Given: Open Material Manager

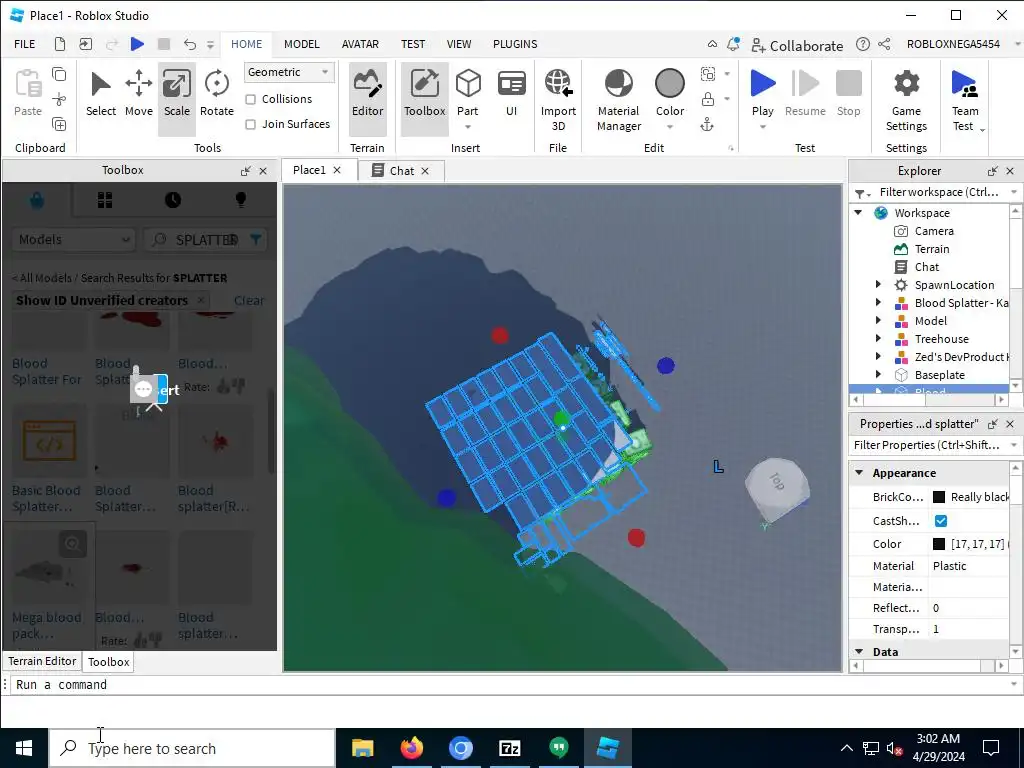Looking at the screenshot, I should point(618,100).
